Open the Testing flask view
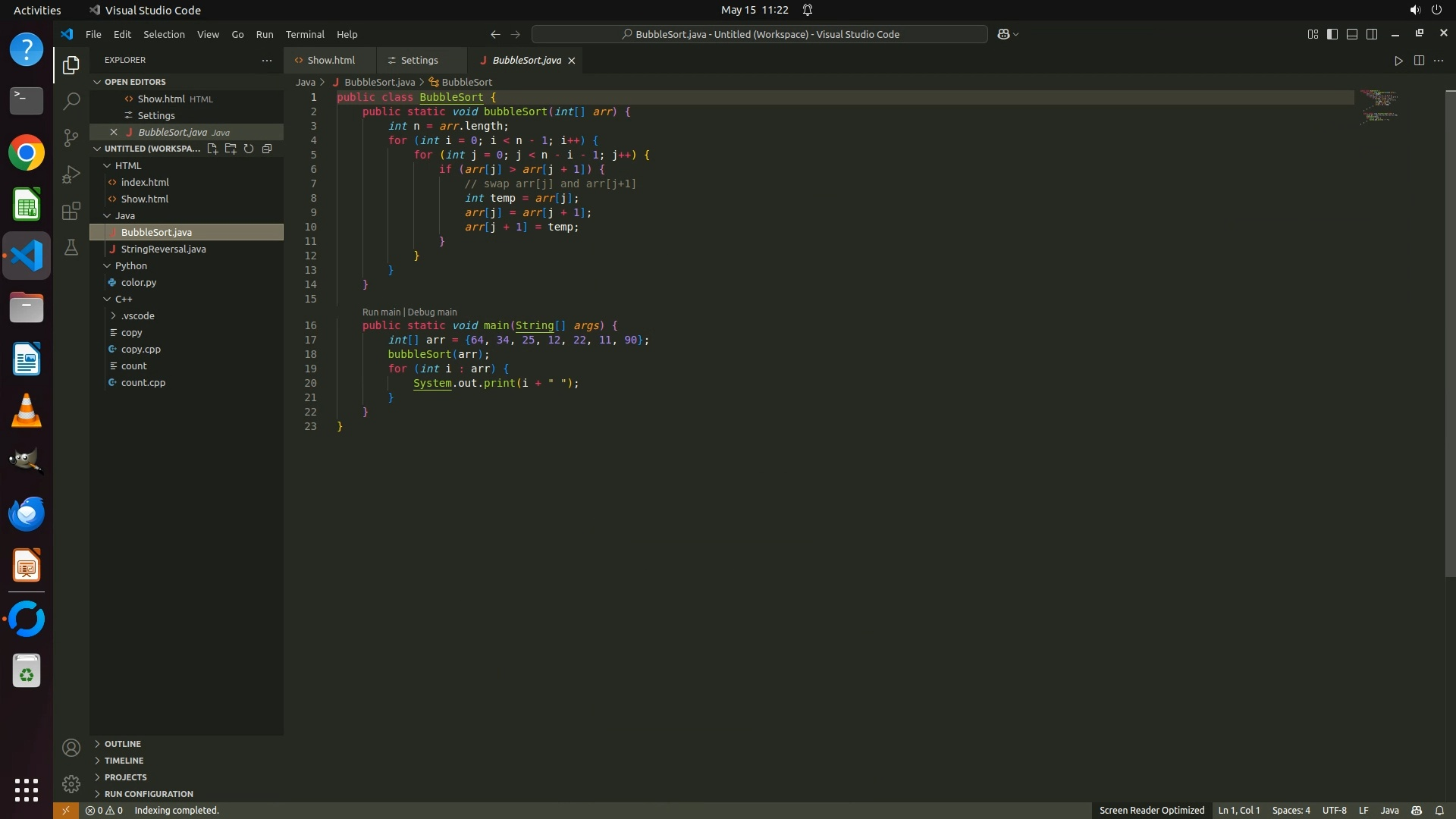The image size is (1456, 819). click(x=71, y=247)
